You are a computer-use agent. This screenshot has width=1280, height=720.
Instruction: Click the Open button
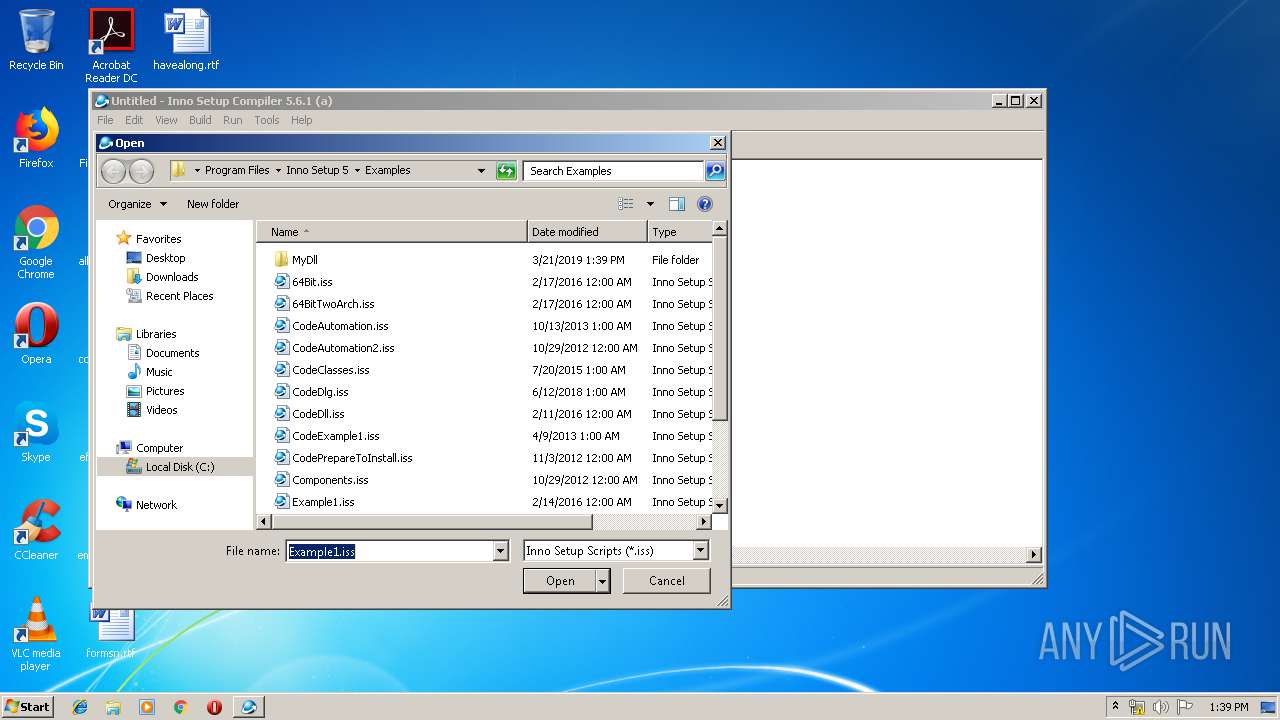click(x=560, y=581)
